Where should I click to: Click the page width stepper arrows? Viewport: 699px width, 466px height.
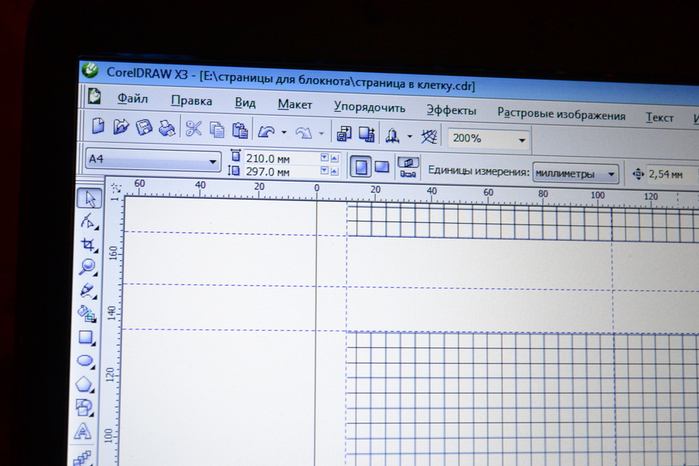click(330, 158)
